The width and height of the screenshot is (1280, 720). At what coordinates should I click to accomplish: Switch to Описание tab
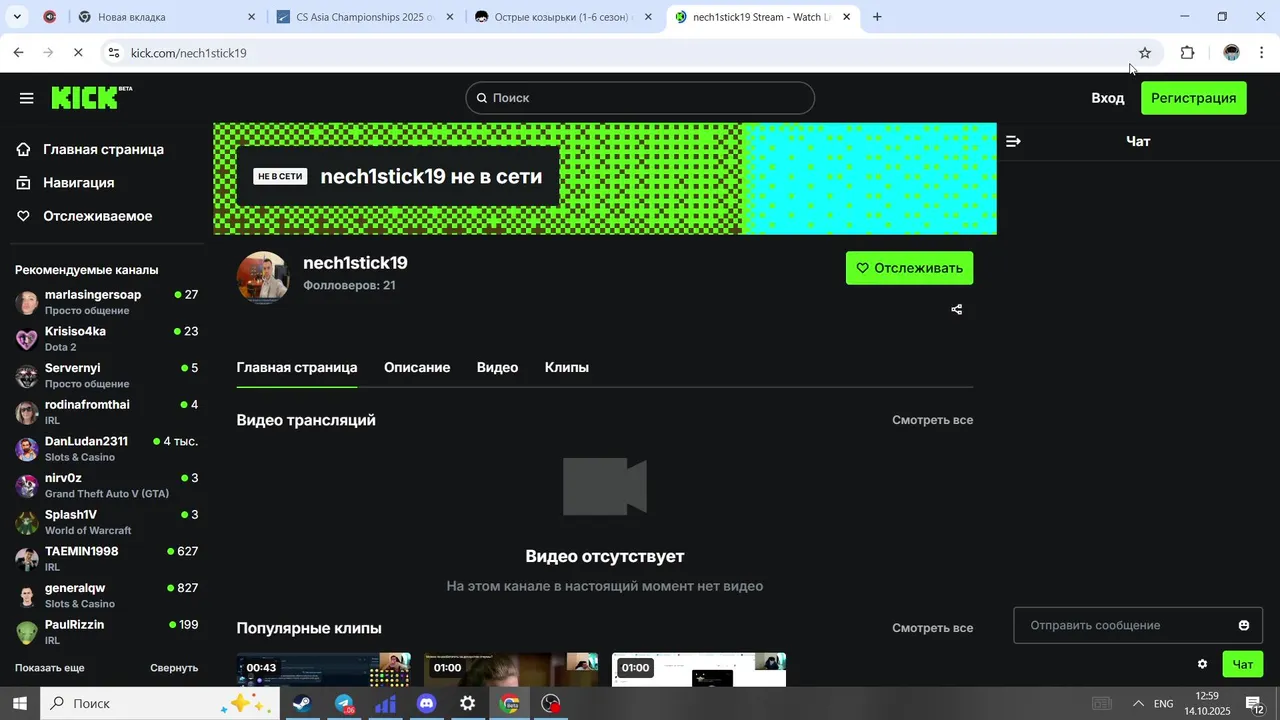pos(417,368)
